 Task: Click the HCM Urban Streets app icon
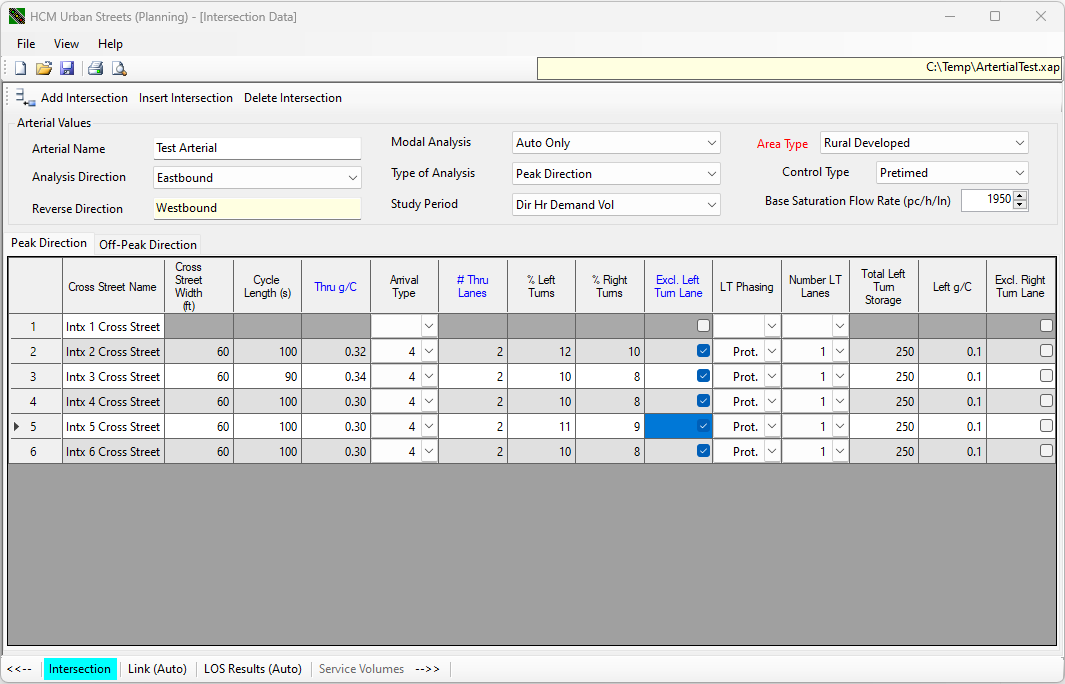tap(17, 16)
